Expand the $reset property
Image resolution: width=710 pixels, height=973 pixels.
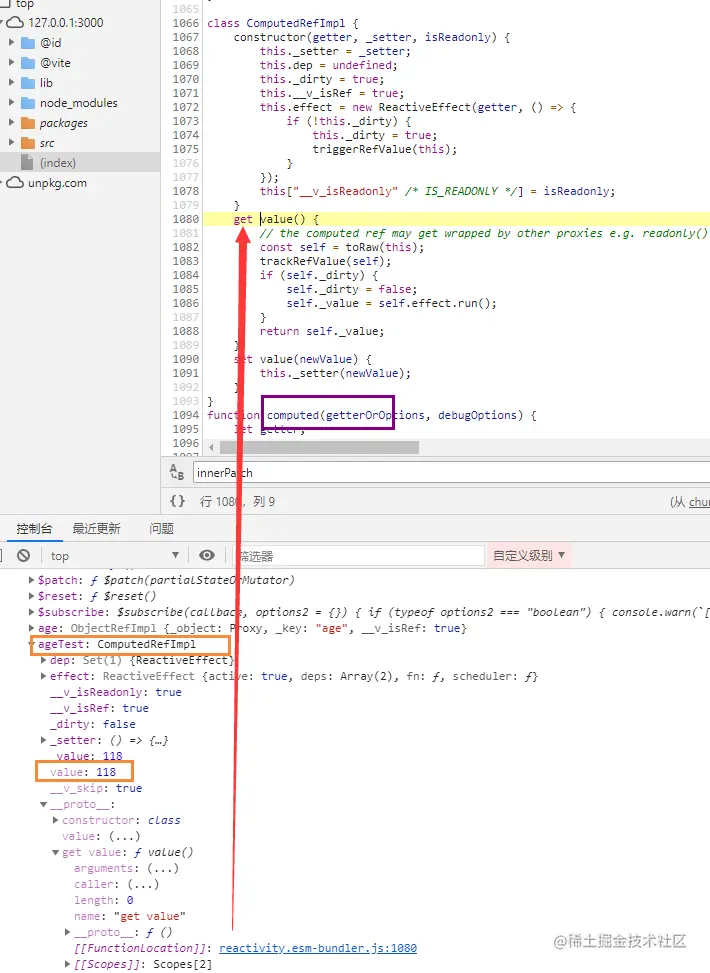pyautogui.click(x=32, y=596)
